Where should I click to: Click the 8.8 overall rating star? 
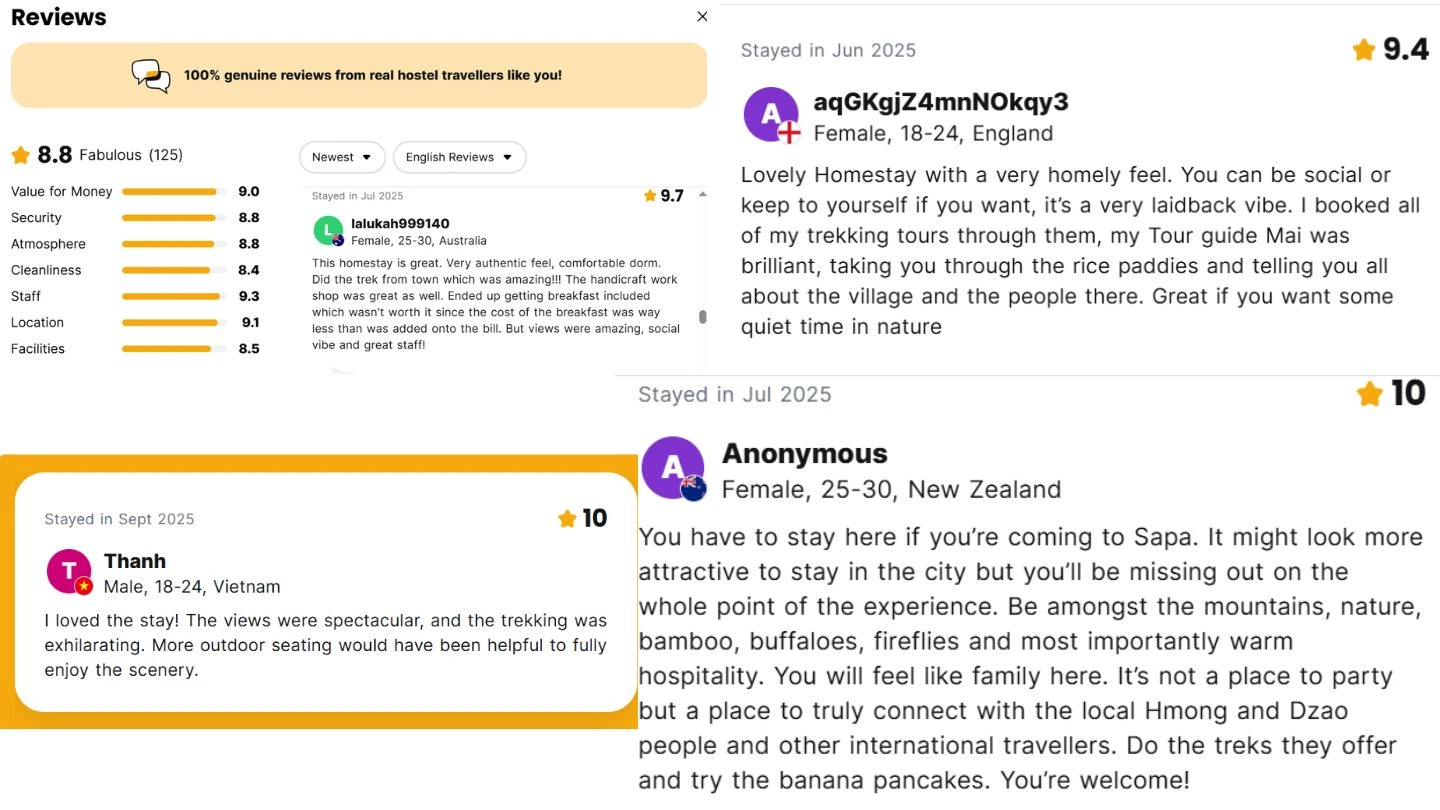click(x=21, y=155)
